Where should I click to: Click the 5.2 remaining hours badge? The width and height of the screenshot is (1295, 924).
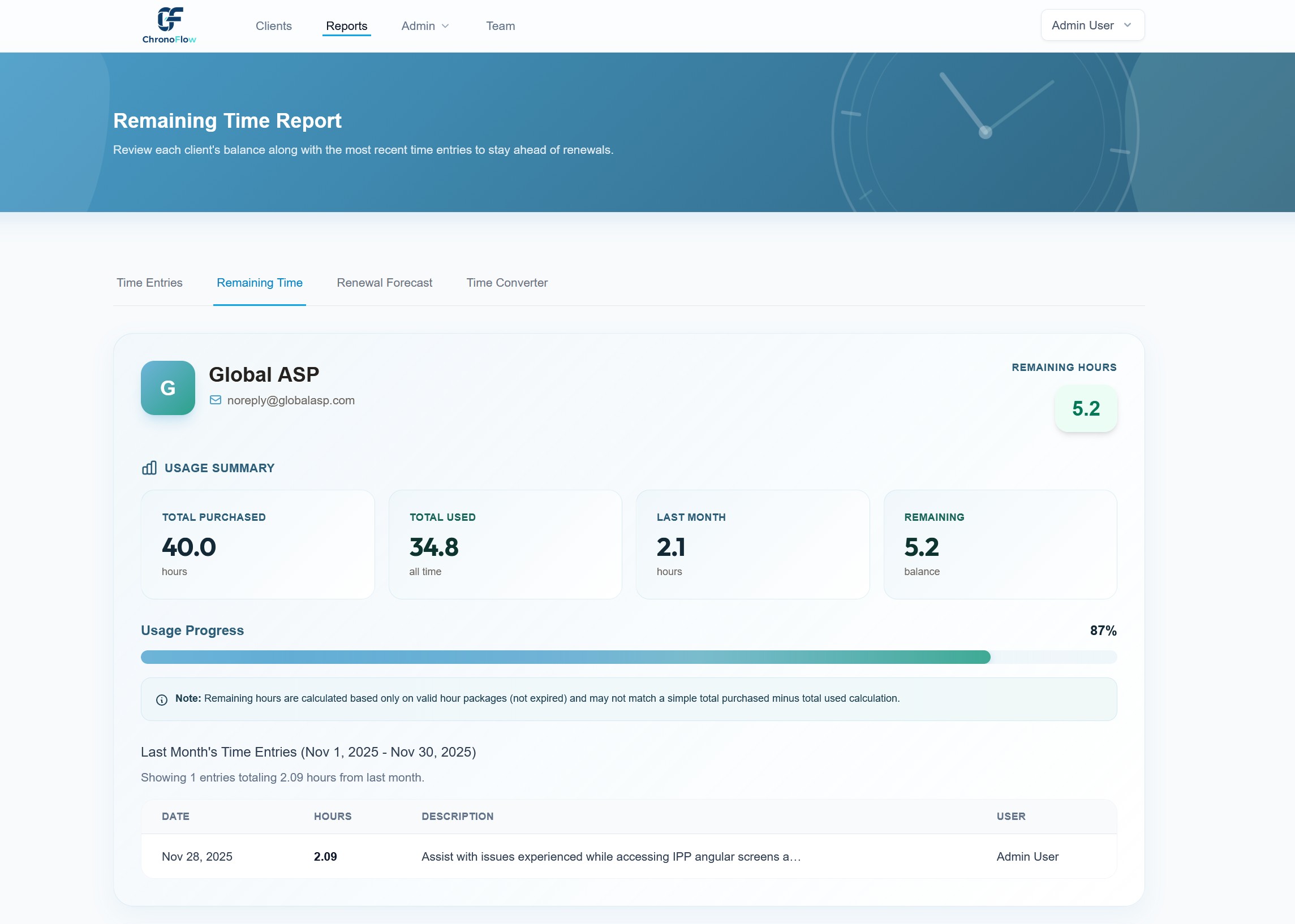1086,408
